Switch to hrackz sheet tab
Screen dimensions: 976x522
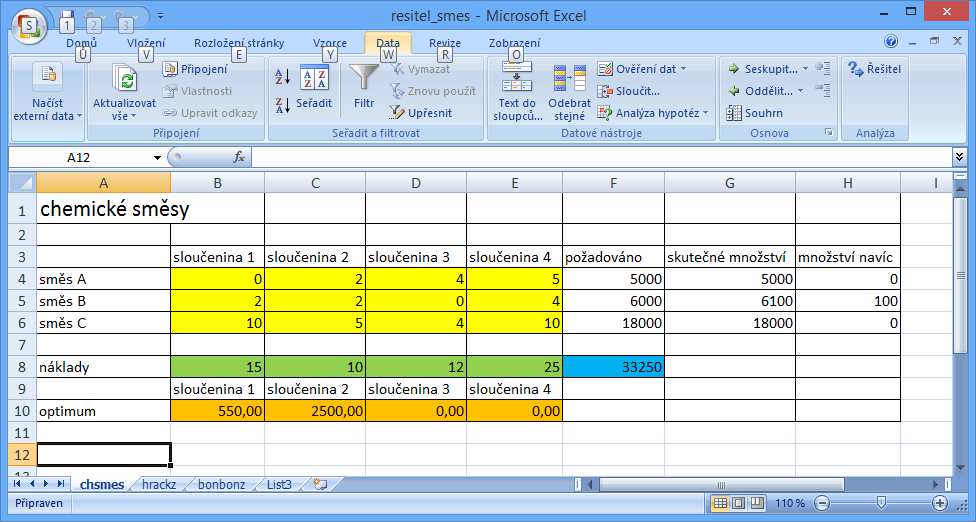pos(159,484)
